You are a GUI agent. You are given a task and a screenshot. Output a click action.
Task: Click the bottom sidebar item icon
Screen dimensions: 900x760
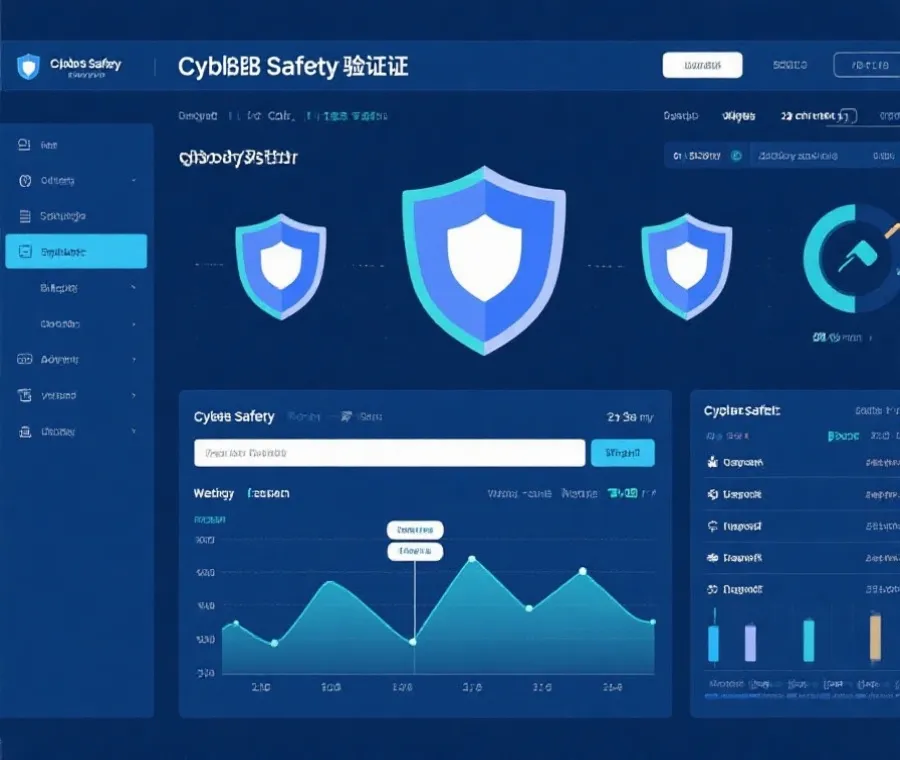(25, 432)
